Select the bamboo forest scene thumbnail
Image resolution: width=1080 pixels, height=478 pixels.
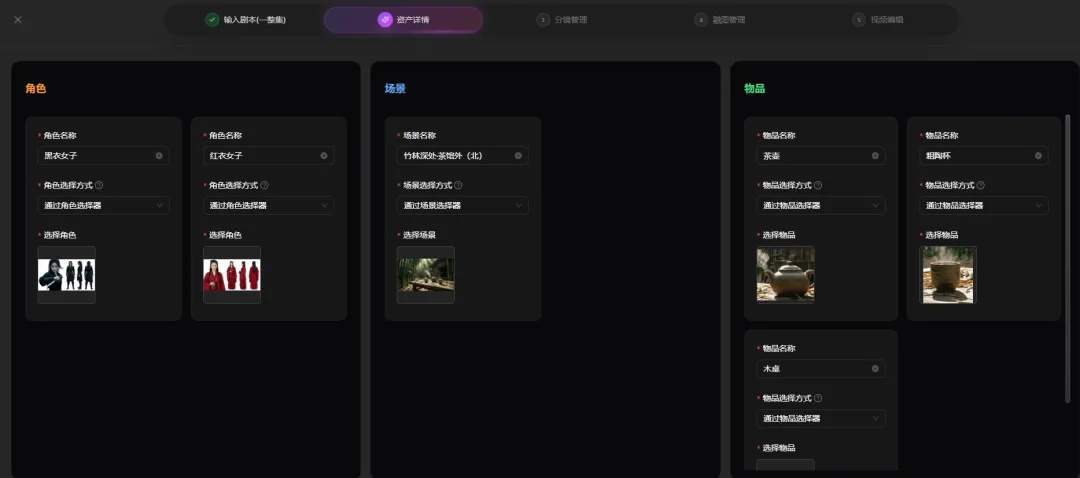pyautogui.click(x=426, y=275)
